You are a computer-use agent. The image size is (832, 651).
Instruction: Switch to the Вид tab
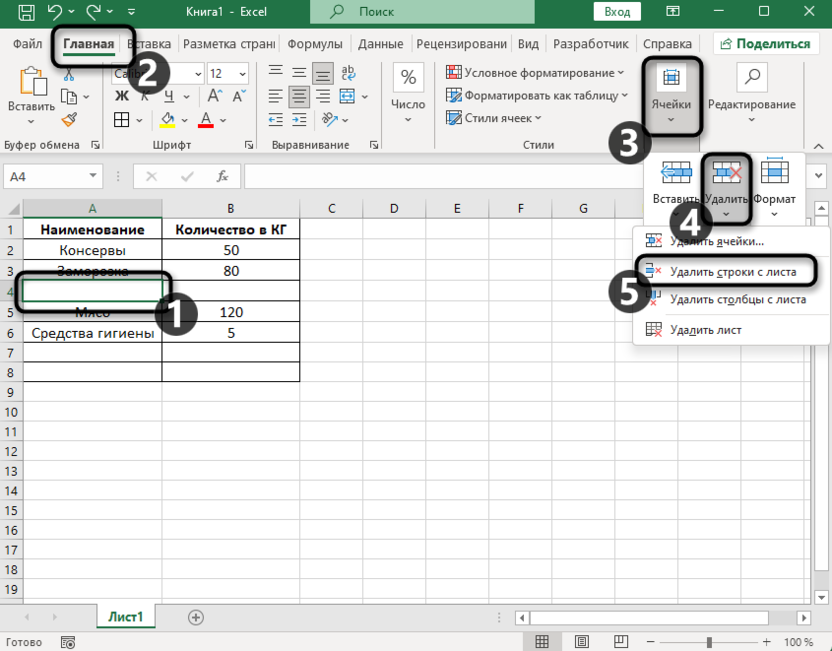click(528, 44)
